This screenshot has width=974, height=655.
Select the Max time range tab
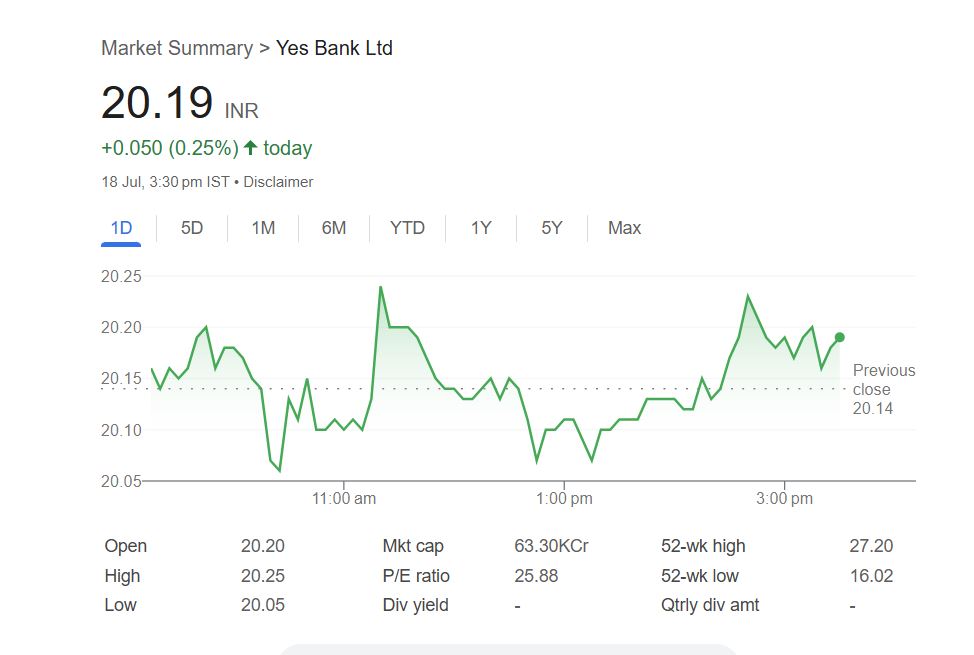pyautogui.click(x=624, y=228)
